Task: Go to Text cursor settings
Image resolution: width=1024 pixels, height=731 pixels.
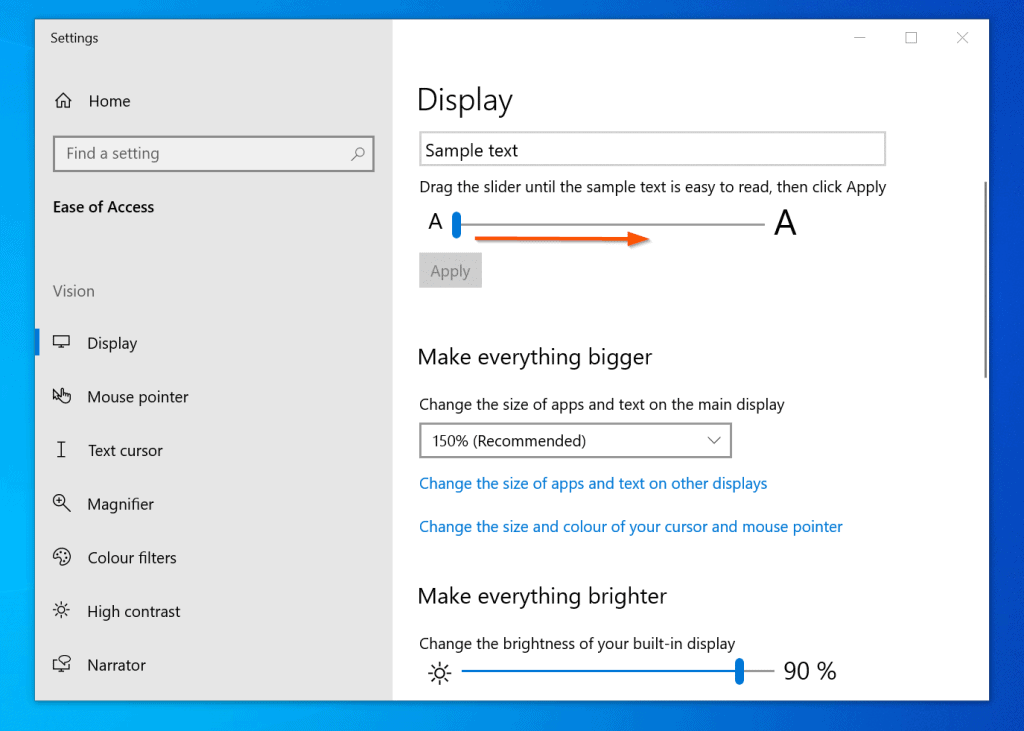Action: point(214,450)
